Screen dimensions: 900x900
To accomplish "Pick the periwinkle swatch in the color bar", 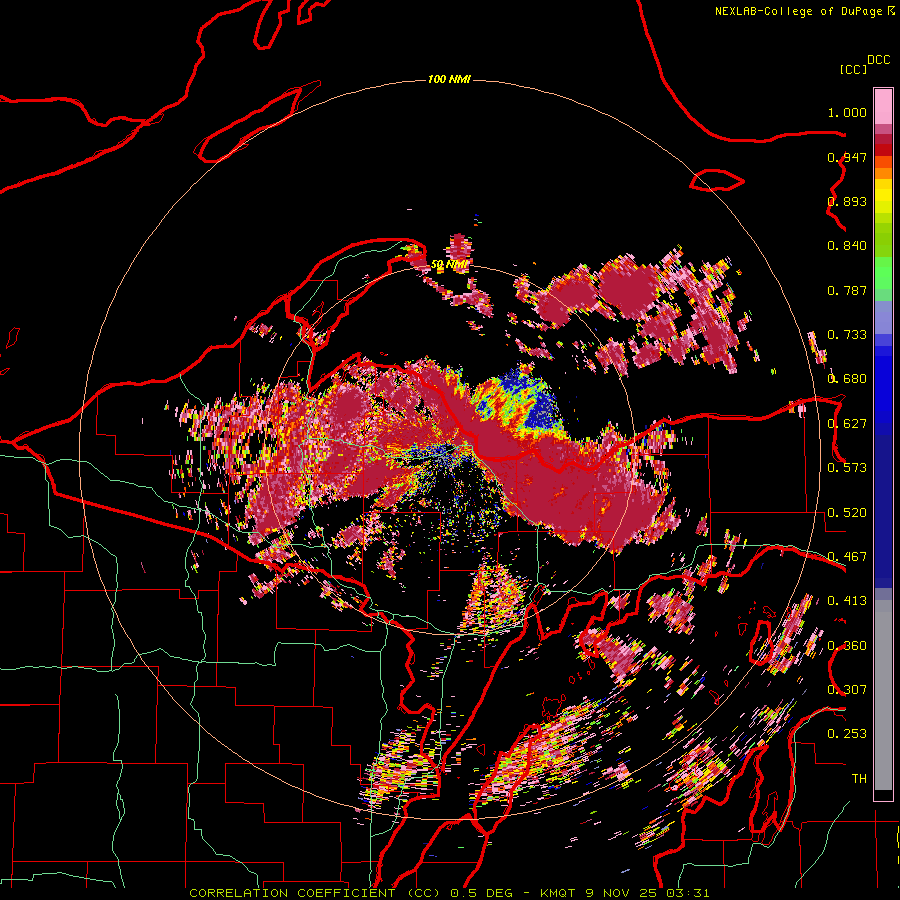I will (883, 317).
